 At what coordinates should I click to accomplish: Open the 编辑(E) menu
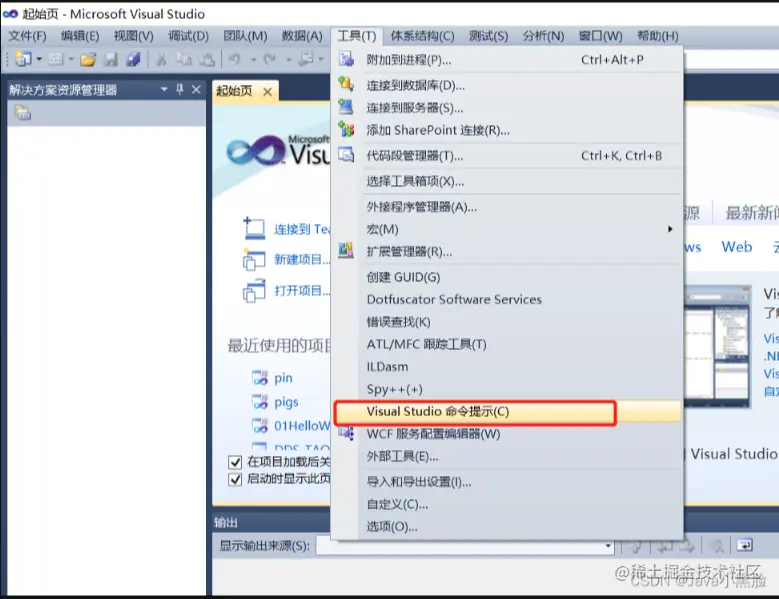(80, 36)
